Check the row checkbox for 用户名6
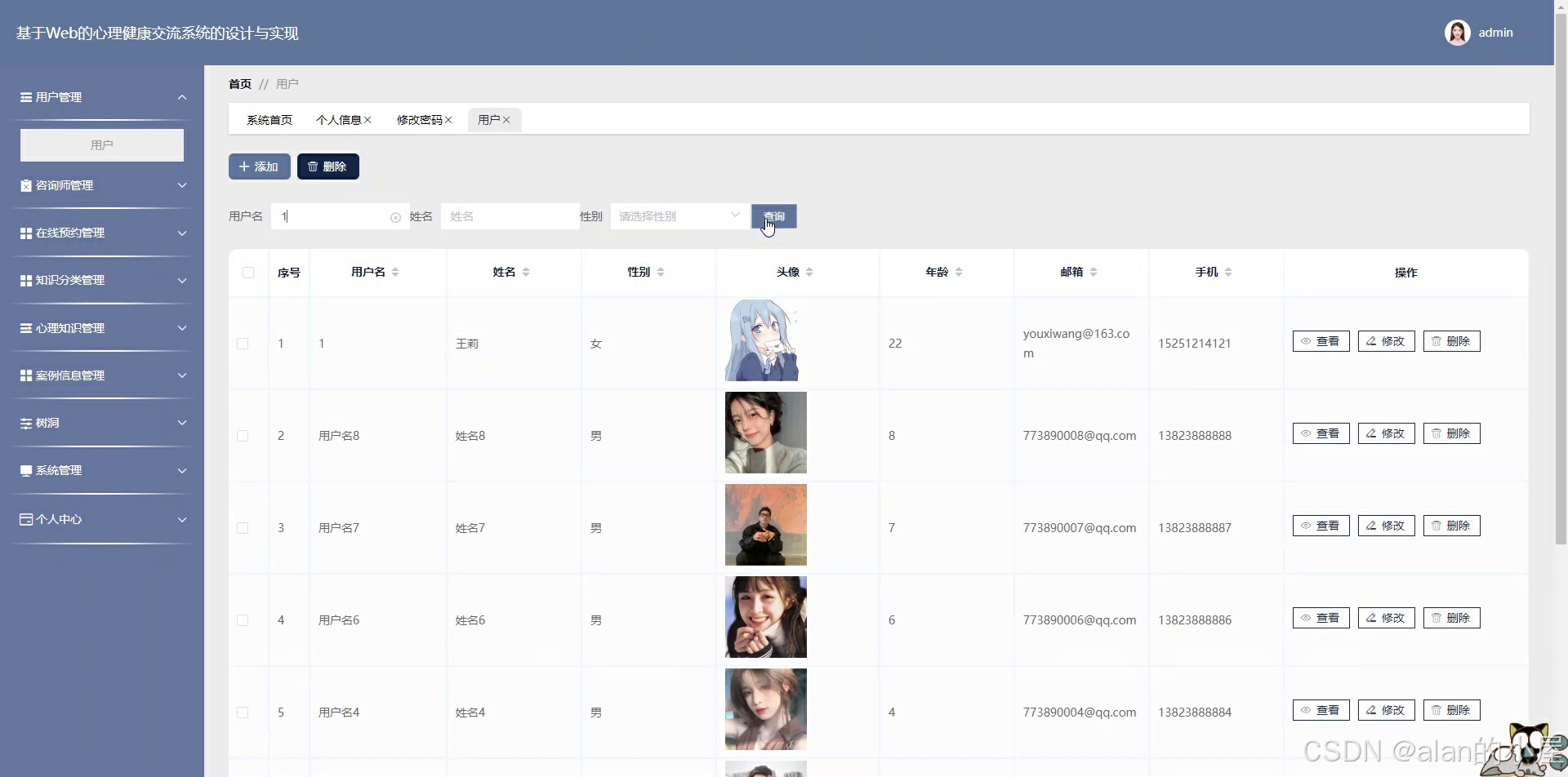This screenshot has width=1568, height=777. 243,620
